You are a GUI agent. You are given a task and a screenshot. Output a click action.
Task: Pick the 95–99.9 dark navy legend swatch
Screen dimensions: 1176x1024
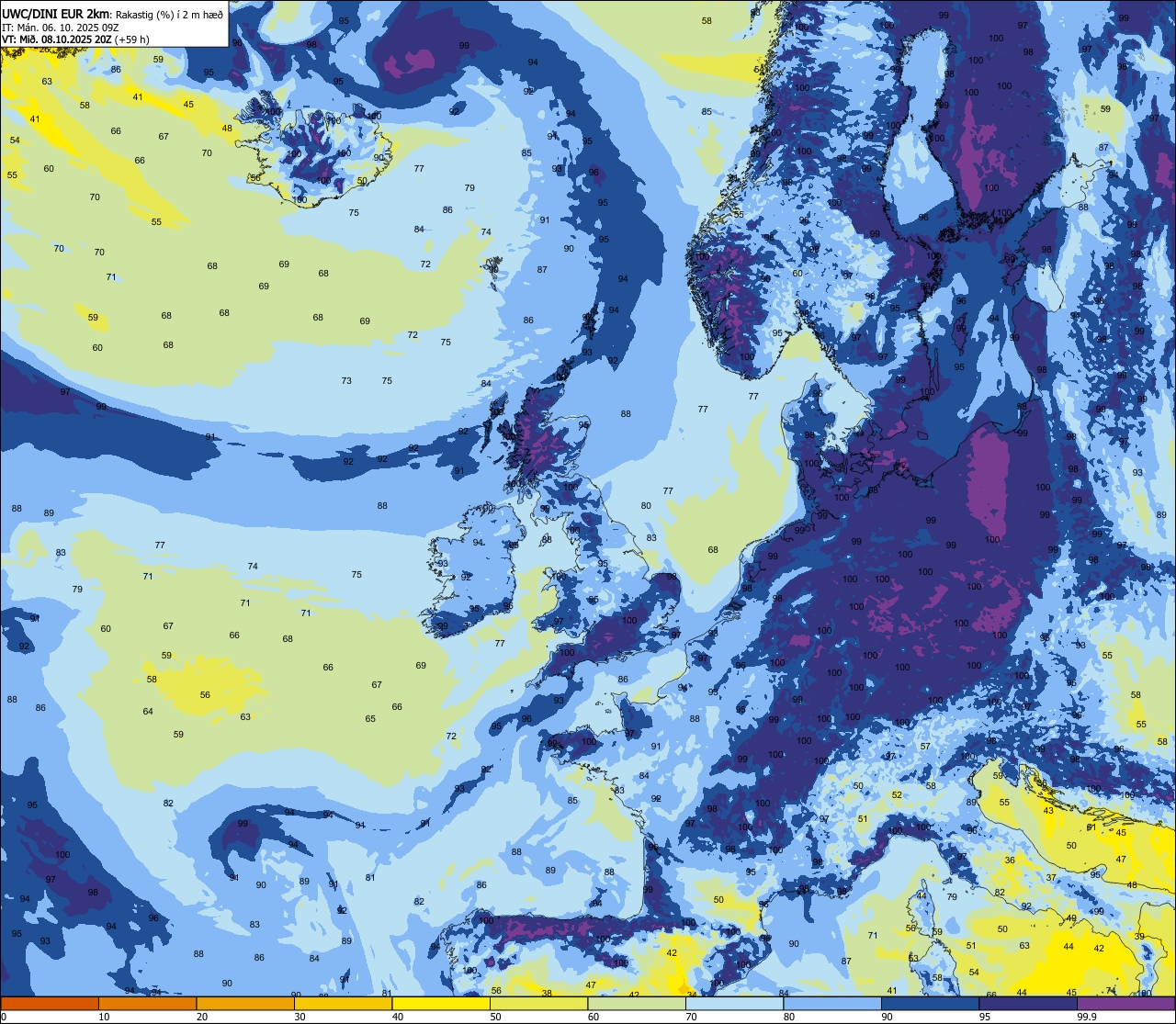pos(1027,1003)
